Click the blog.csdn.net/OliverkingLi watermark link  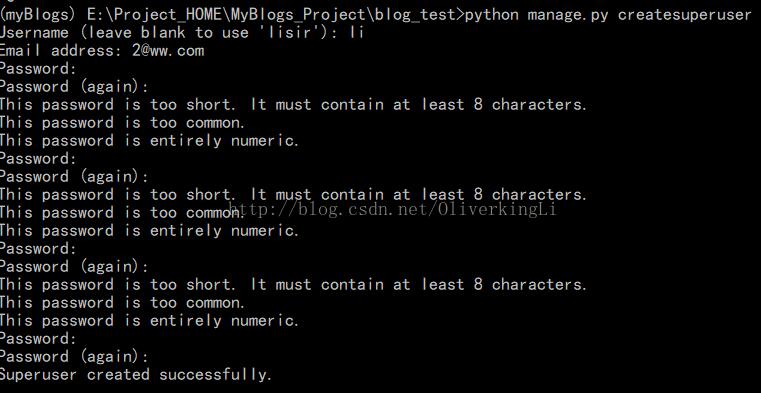[393, 210]
